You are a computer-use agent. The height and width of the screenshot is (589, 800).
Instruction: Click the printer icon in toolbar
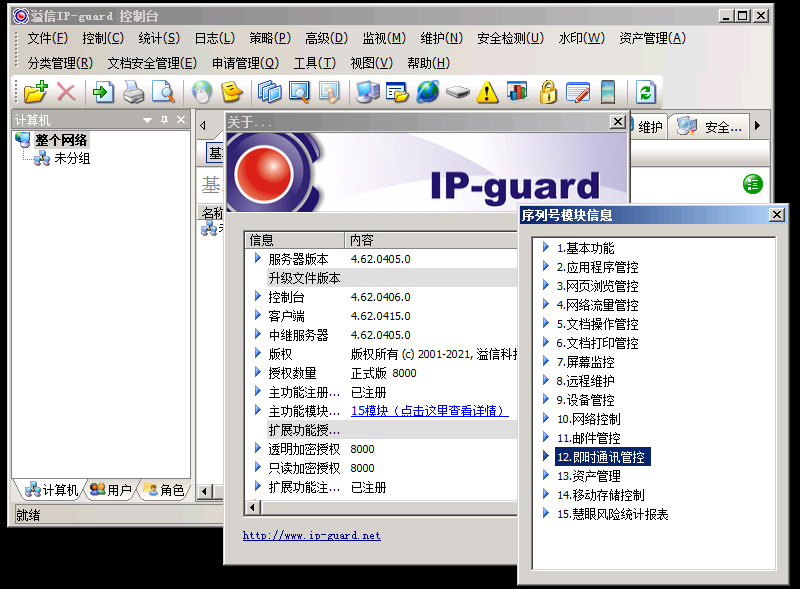pyautogui.click(x=134, y=93)
